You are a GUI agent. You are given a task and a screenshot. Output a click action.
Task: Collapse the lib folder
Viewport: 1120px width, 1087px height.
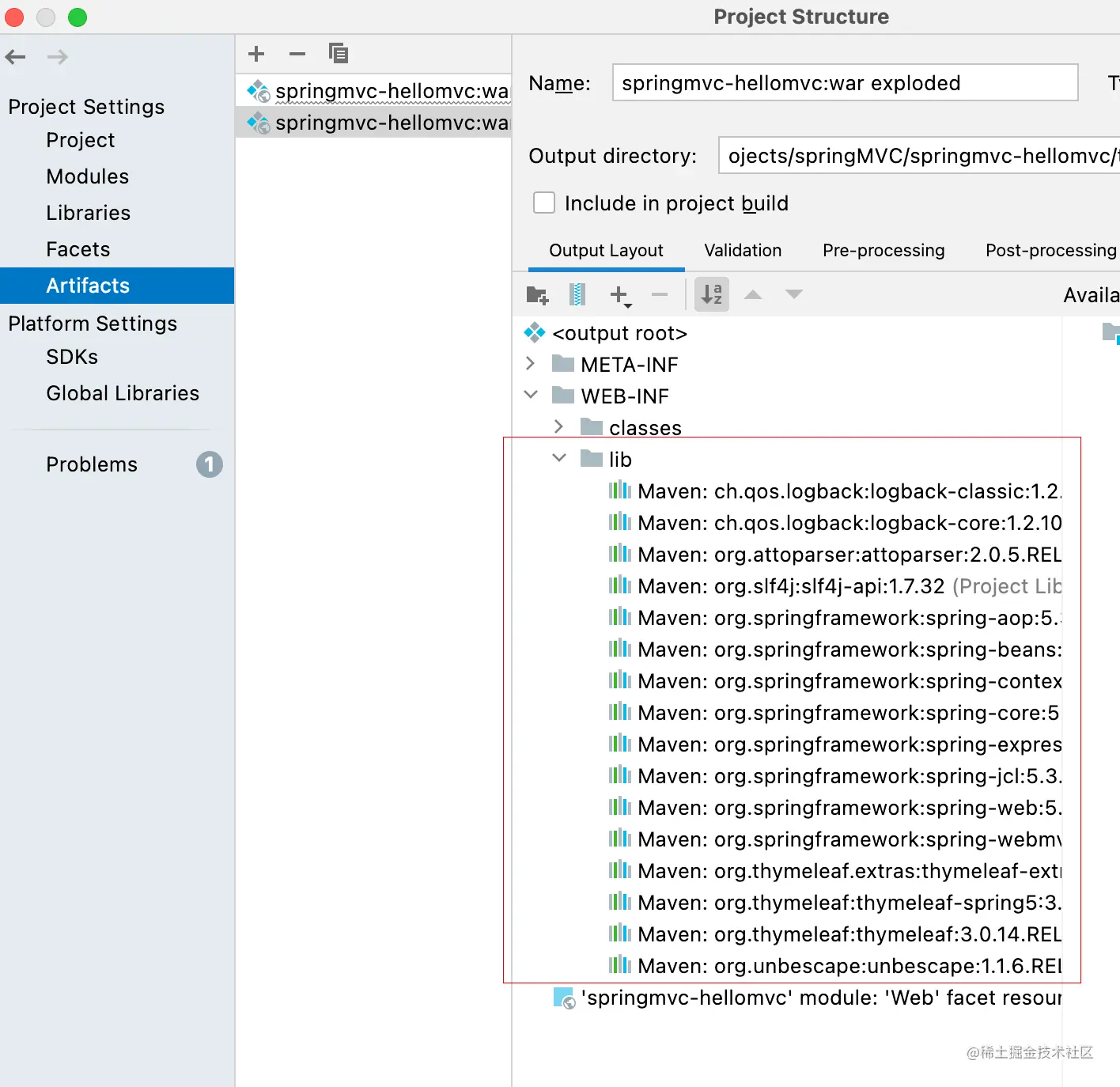tap(559, 458)
